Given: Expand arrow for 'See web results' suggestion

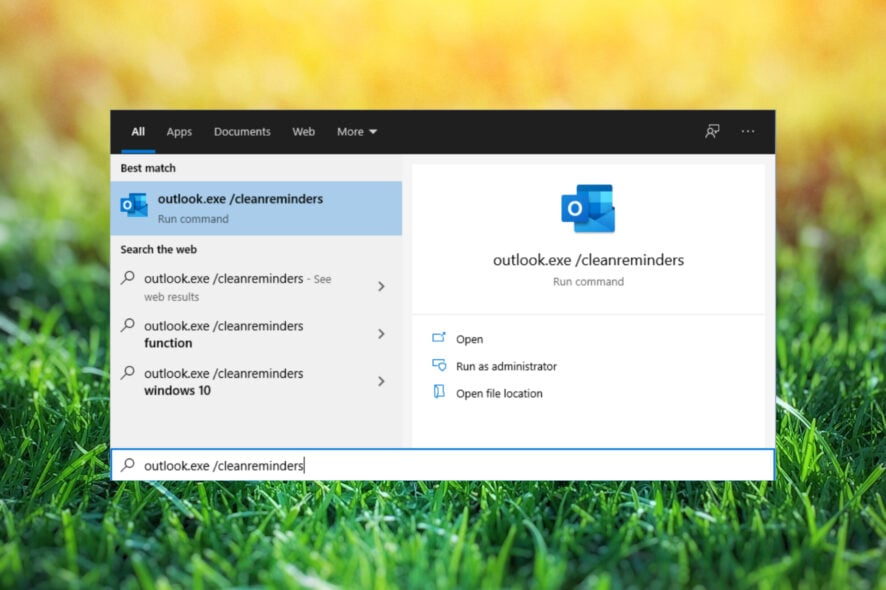Looking at the screenshot, I should (381, 287).
